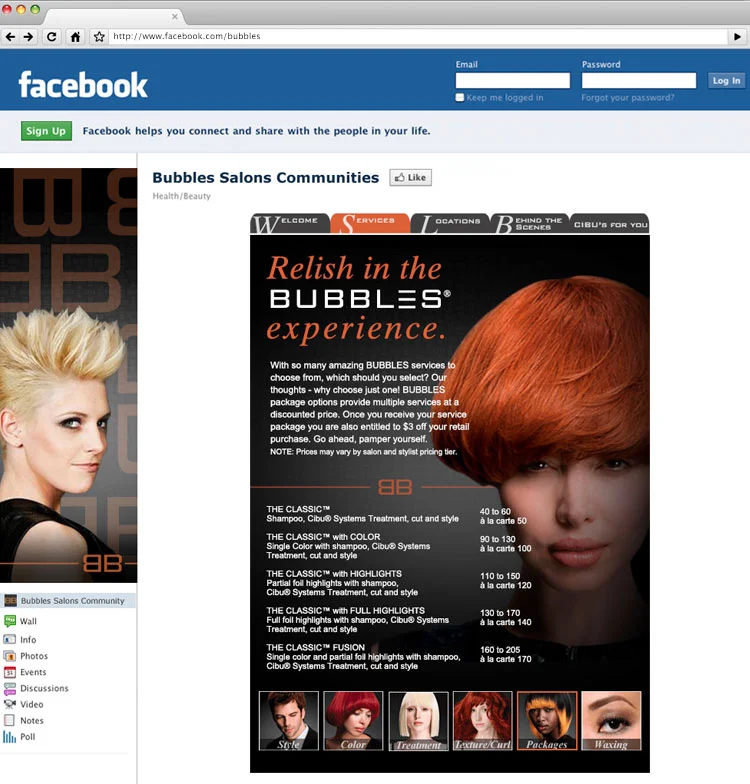Reload the page with refresh icon
Screen dimensions: 750x784
point(52,36)
